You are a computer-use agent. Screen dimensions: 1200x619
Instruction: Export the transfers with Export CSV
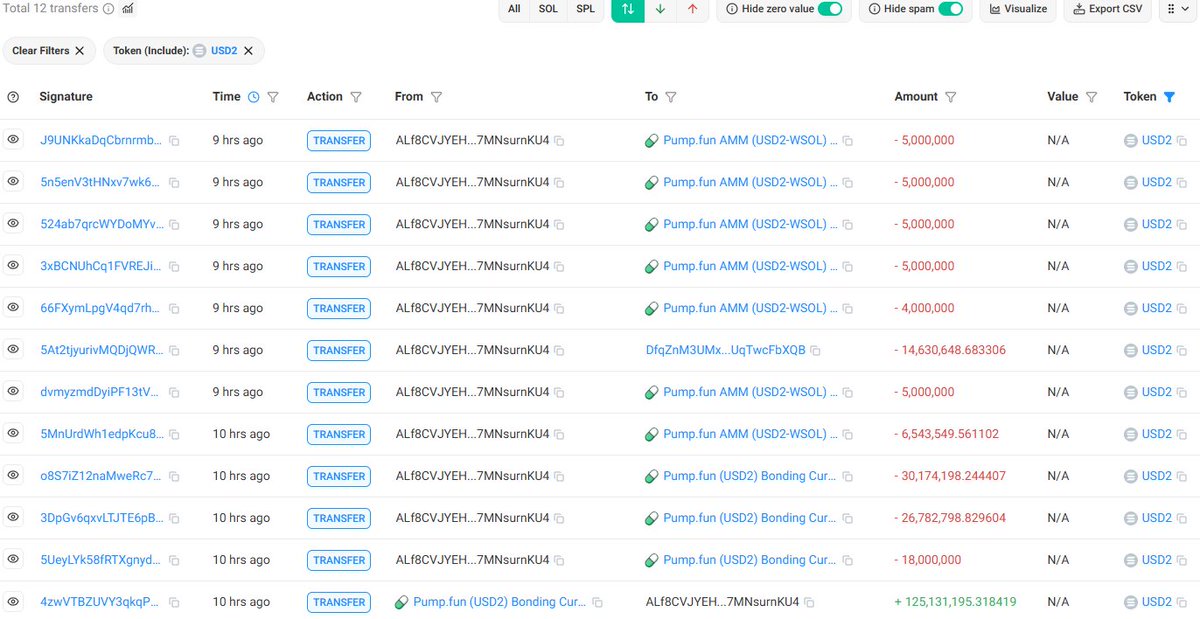click(1107, 9)
